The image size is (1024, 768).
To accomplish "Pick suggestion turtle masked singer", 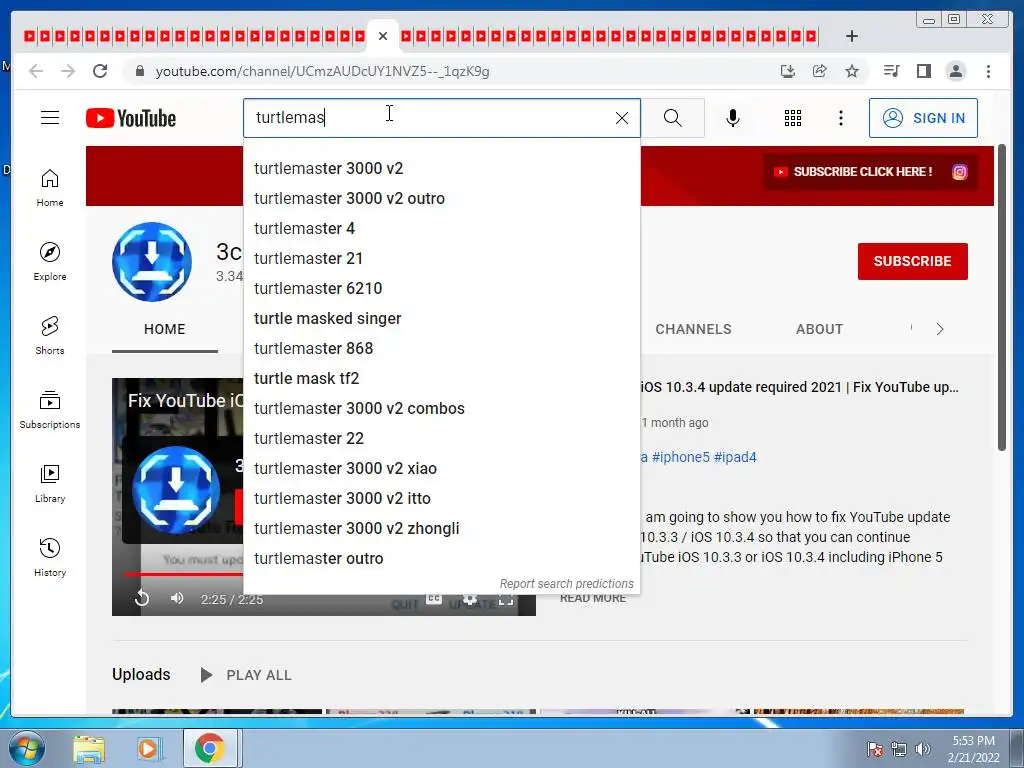I will click(x=441, y=319).
